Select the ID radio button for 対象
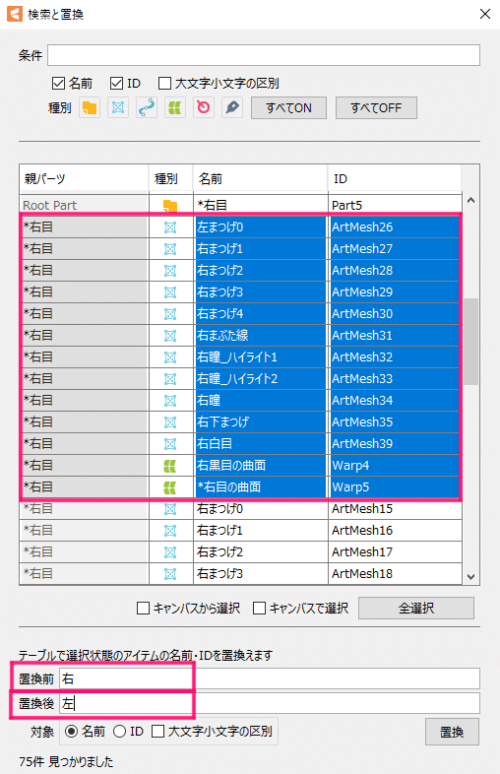Screen dimensions: 500x774 [x=120, y=731]
